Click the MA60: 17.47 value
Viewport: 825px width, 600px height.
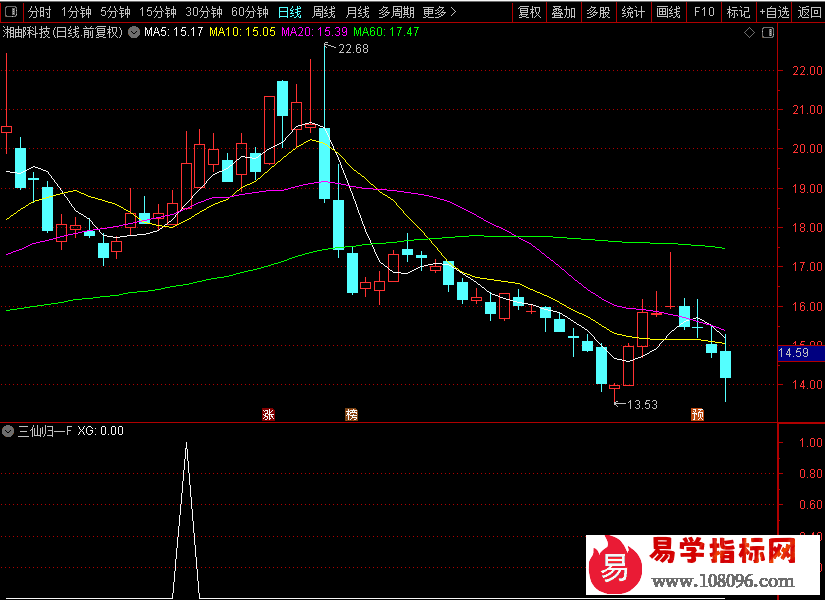pyautogui.click(x=386, y=32)
